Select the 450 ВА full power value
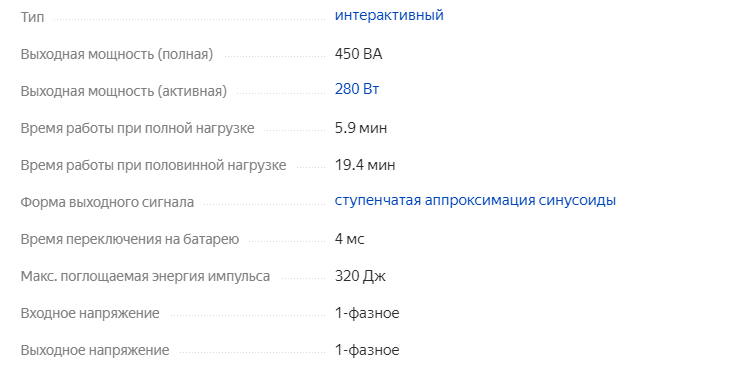The height and width of the screenshot is (372, 753). (x=358, y=54)
